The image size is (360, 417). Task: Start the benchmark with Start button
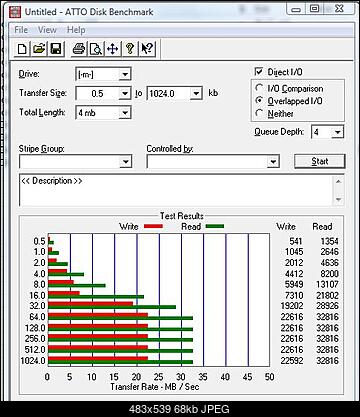[x=320, y=161]
